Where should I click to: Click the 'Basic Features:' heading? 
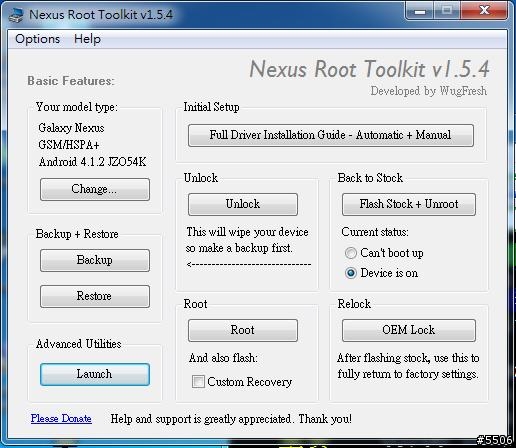coord(71,81)
